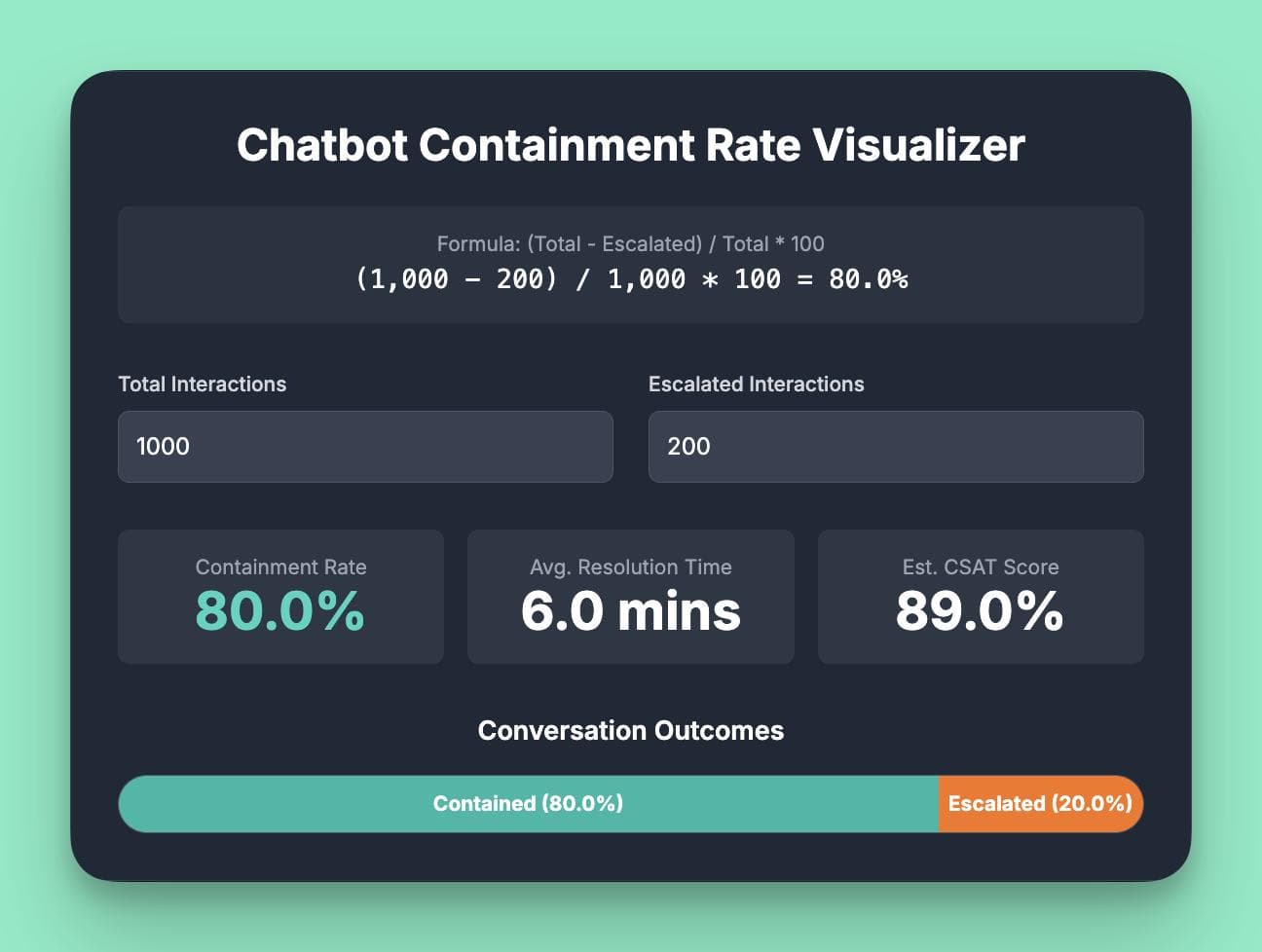The height and width of the screenshot is (952, 1262).
Task: Click the Contained (80.0%) bar segment
Action: click(528, 804)
